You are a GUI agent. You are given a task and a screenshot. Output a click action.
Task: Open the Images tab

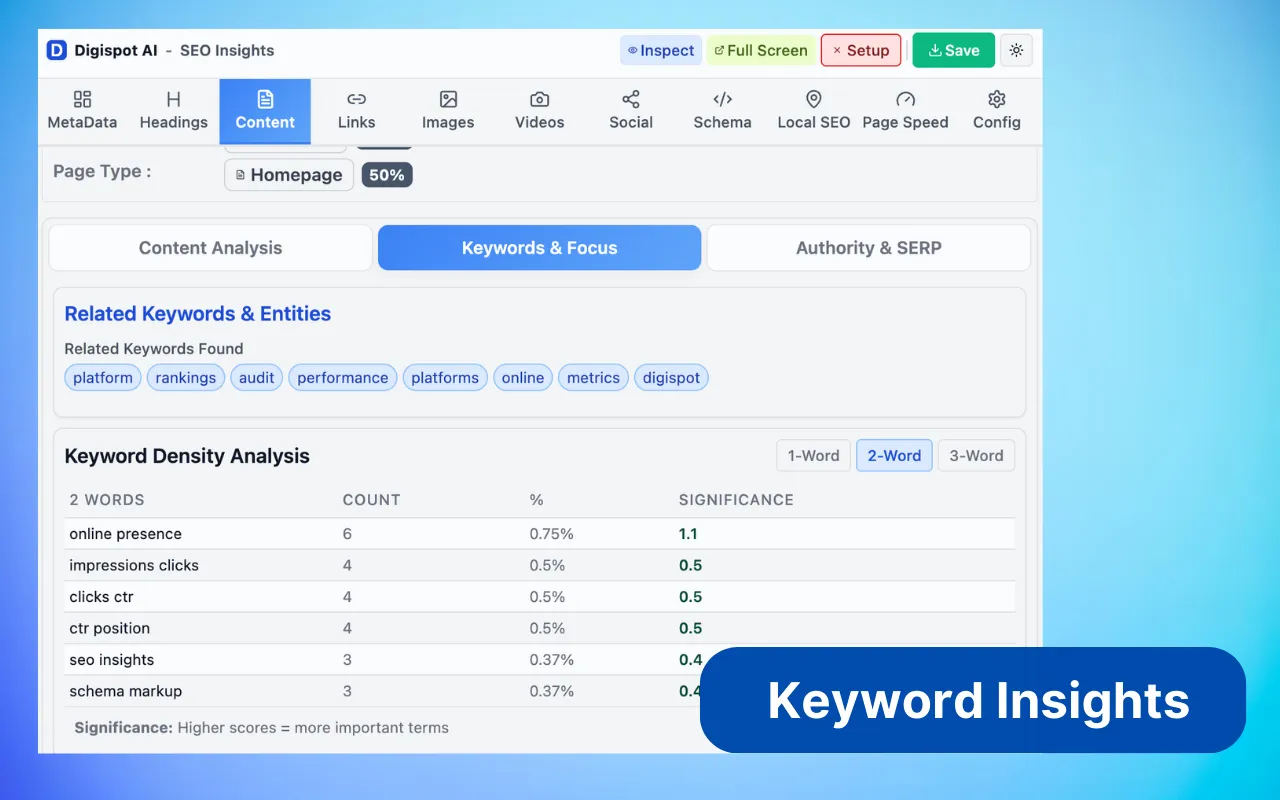pos(448,110)
